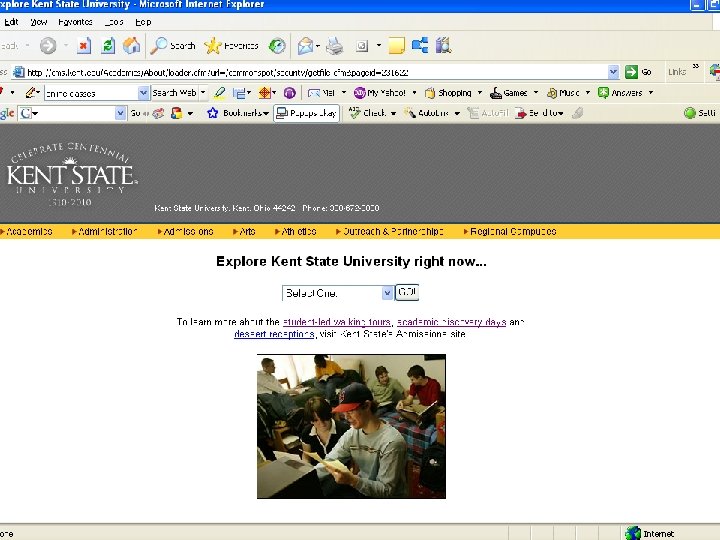The height and width of the screenshot is (540, 720).
Task: Follow the academic discovery days link
Action: pyautogui.click(x=451, y=322)
